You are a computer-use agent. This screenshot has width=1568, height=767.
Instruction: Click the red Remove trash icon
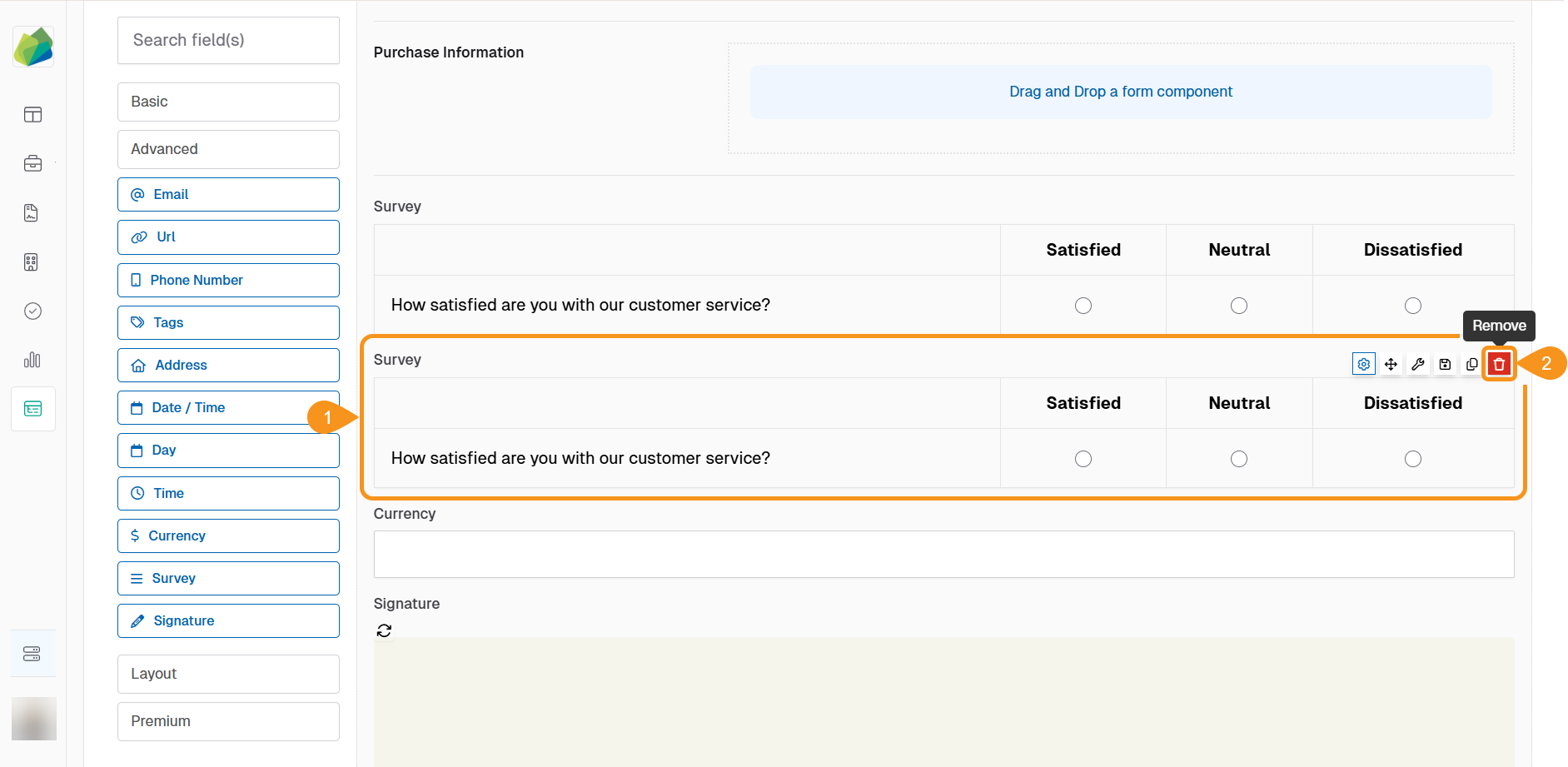tap(1499, 364)
